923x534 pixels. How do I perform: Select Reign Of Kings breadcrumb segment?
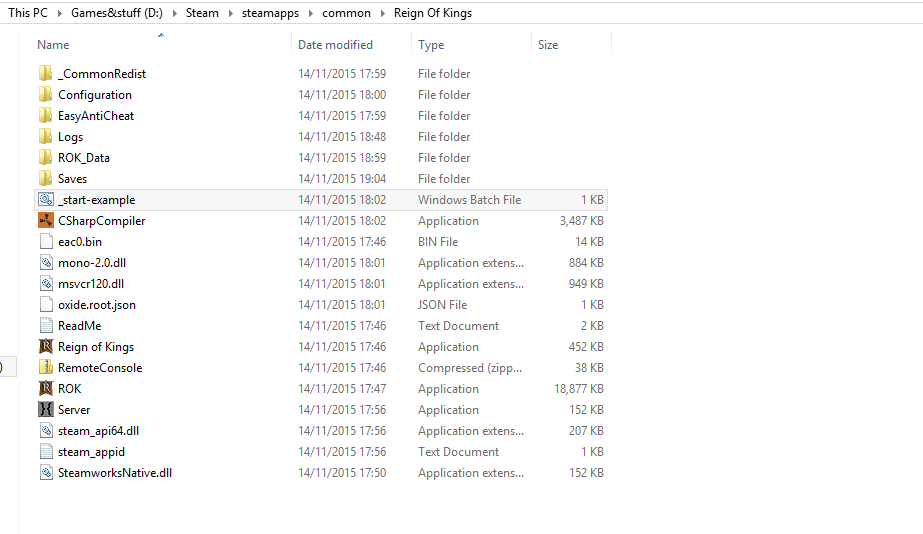pos(433,13)
